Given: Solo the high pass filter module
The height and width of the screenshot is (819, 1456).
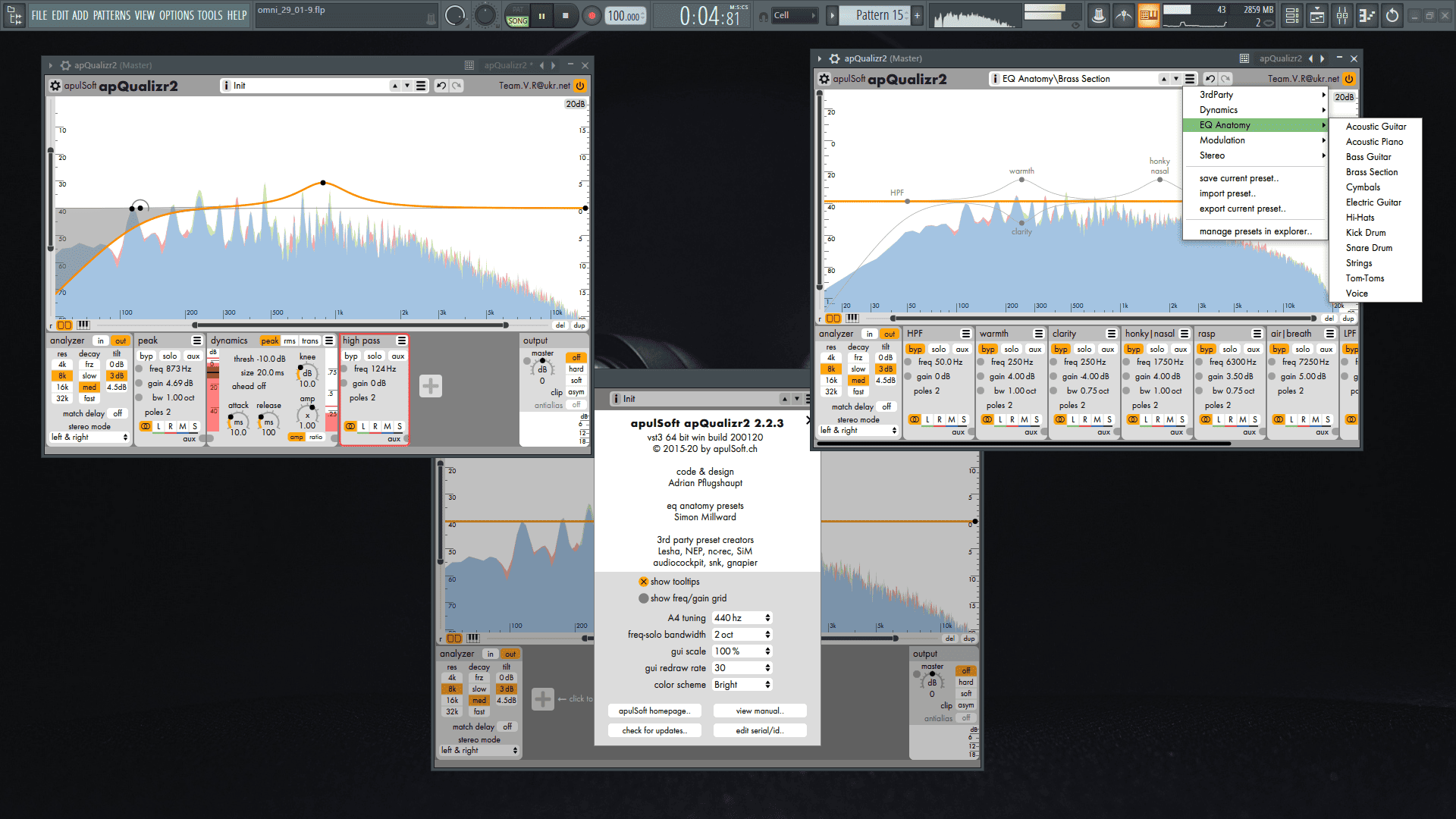Looking at the screenshot, I should [x=375, y=356].
